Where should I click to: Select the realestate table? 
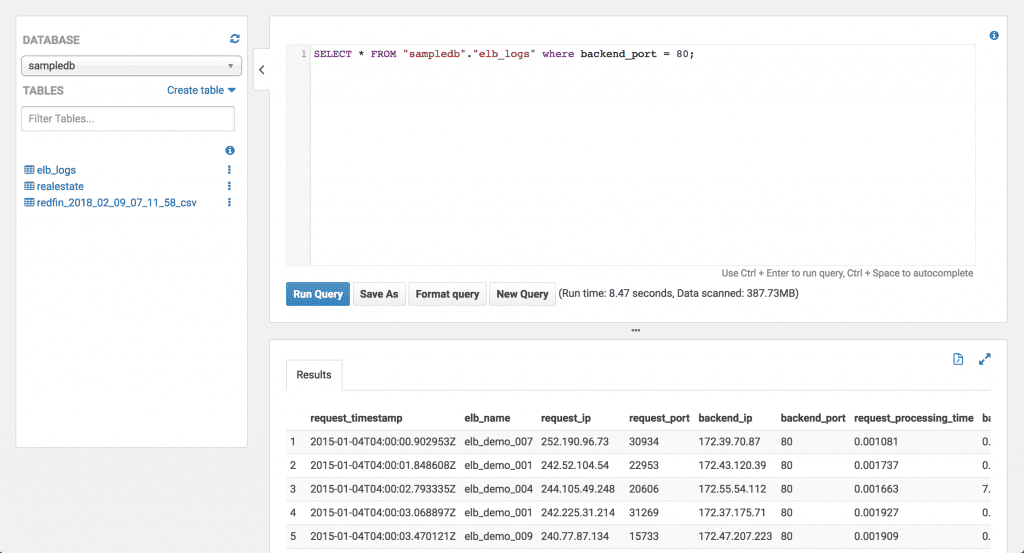click(x=60, y=186)
